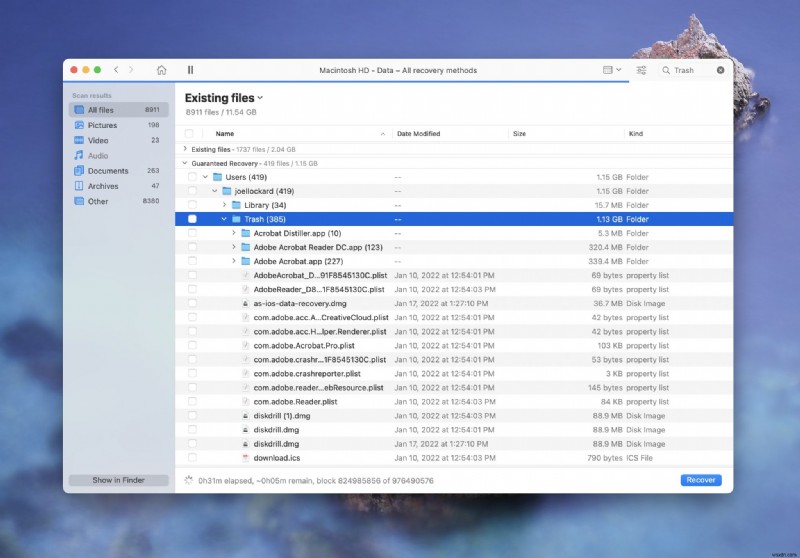Click the Users folder icon
Screen dimensions: 800x558
point(217,177)
